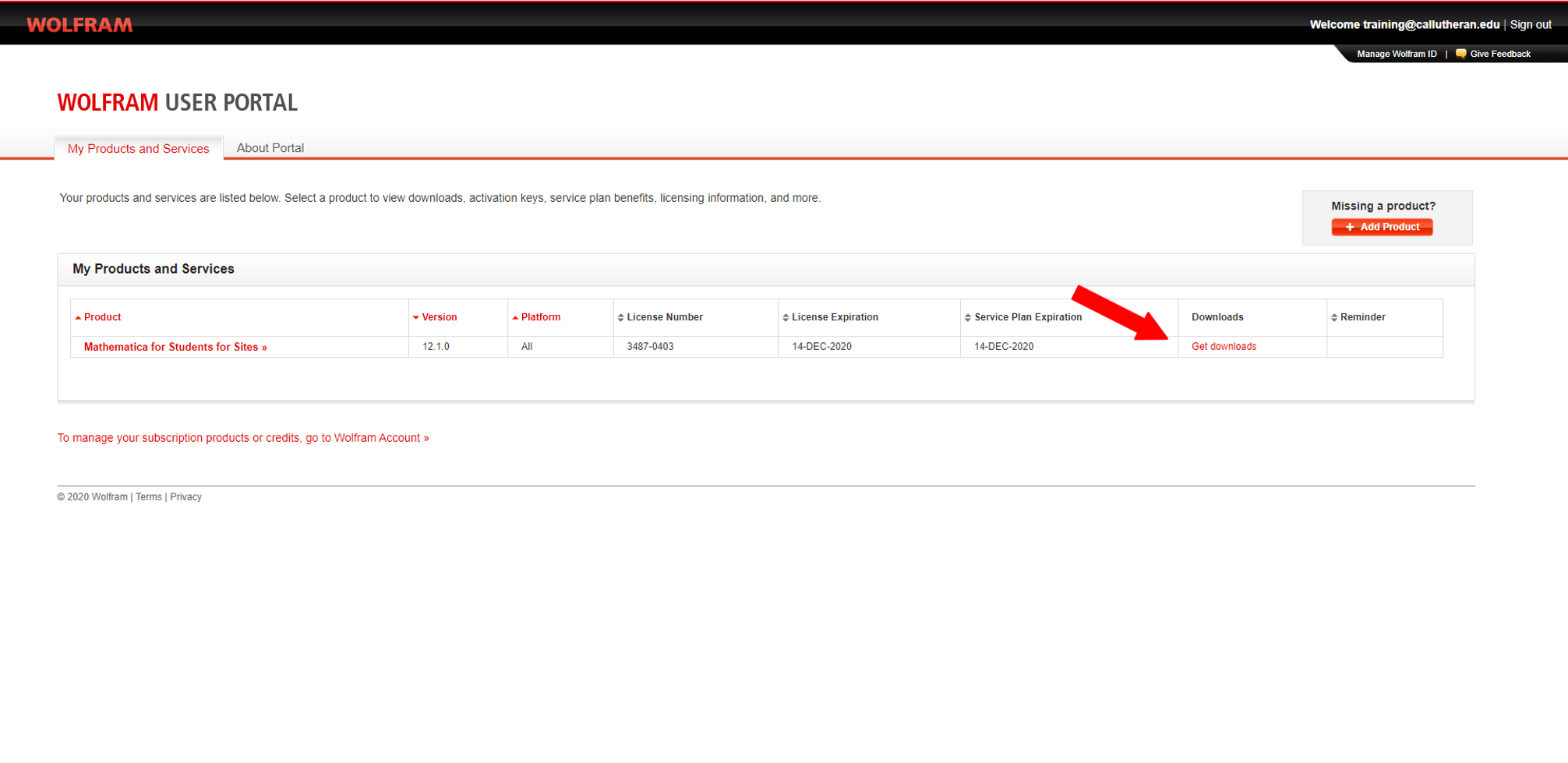The height and width of the screenshot is (763, 1568).
Task: Sign out of the portal
Action: [x=1531, y=25]
